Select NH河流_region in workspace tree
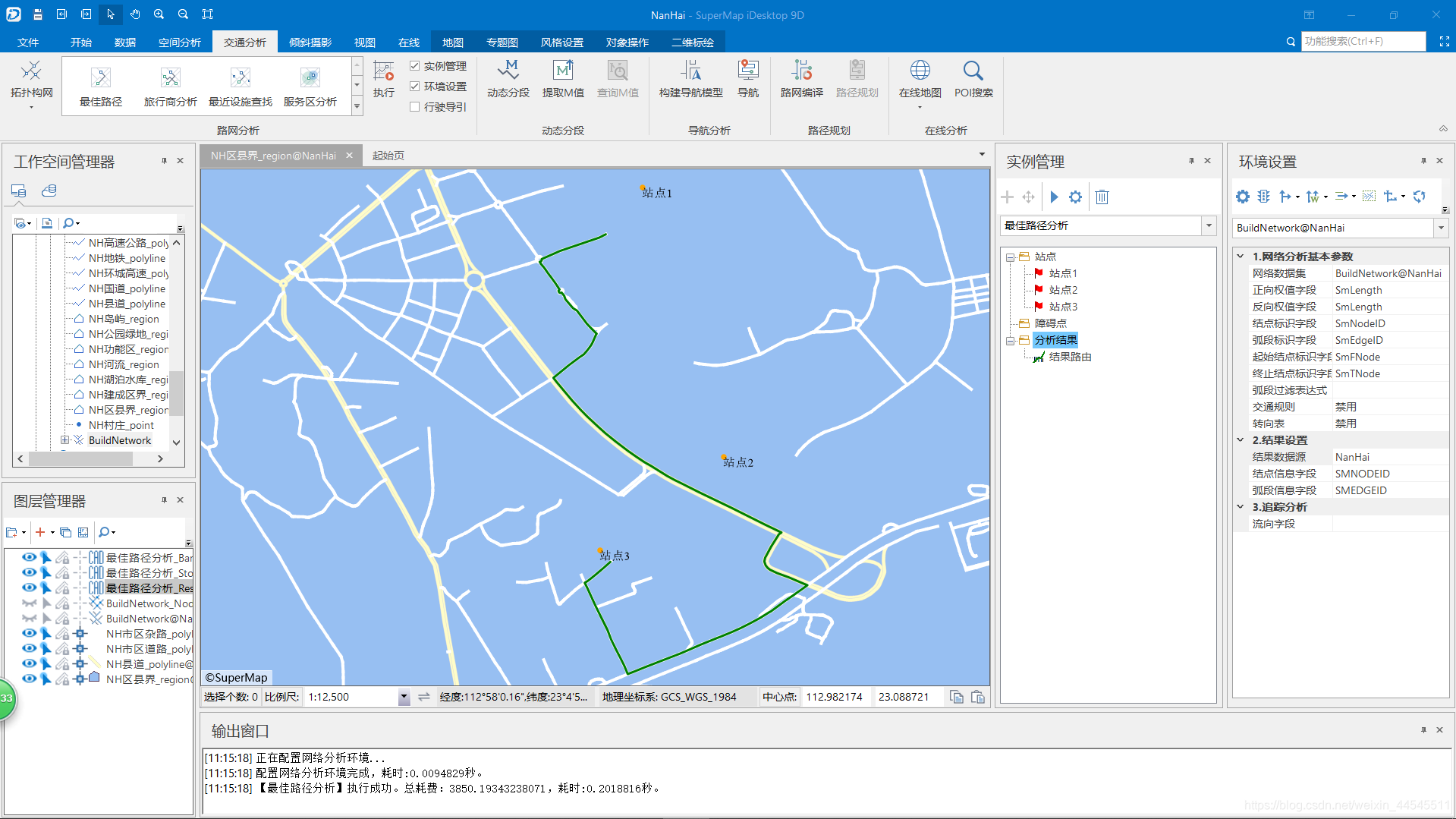The width and height of the screenshot is (1456, 819). 124,364
